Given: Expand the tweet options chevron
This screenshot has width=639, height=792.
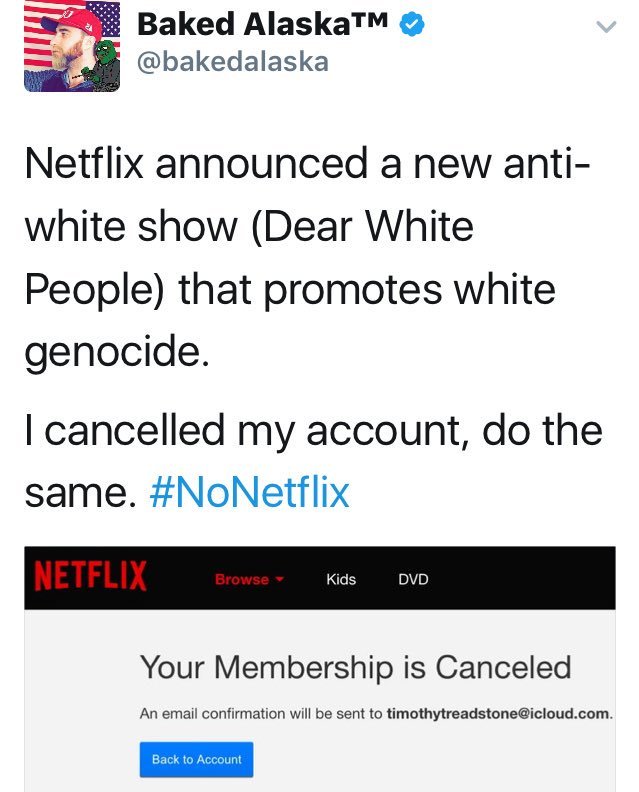Looking at the screenshot, I should point(603,29).
